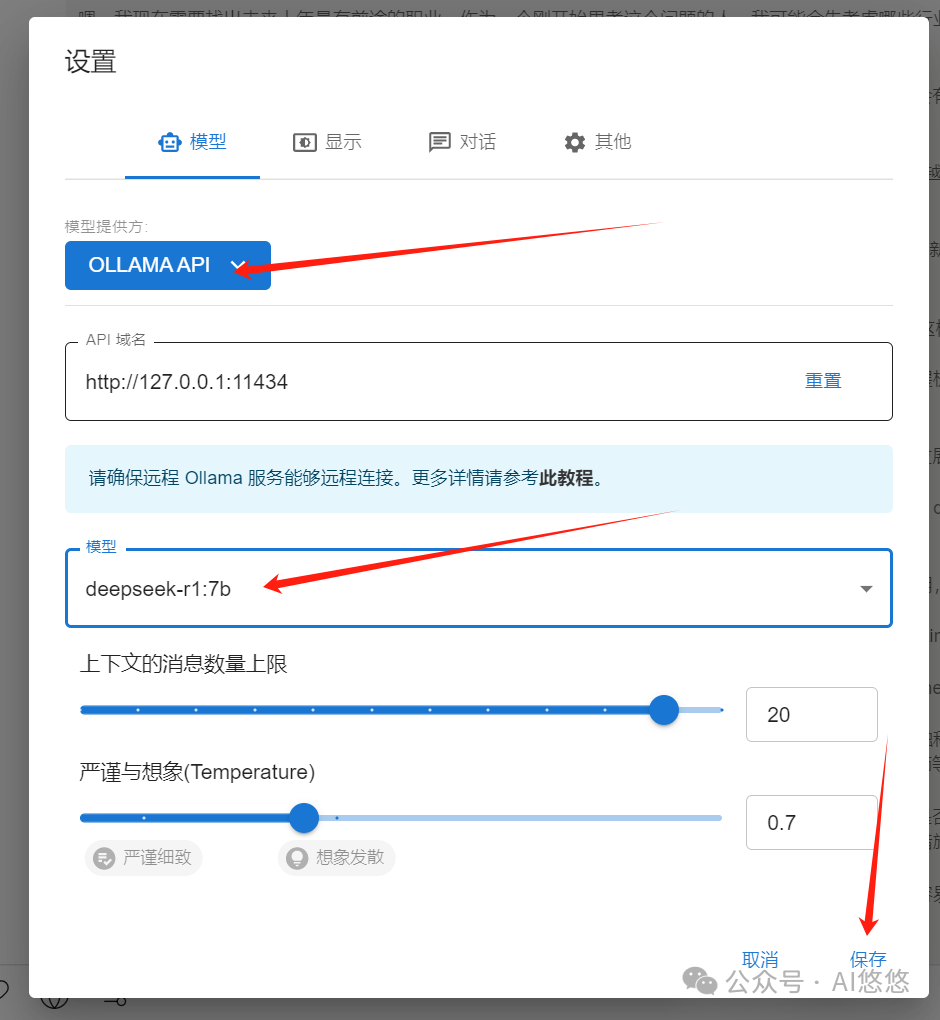This screenshot has width=940, height=1020.
Task: Click the Temperature value field showing 0.7
Action: pyautogui.click(x=812, y=822)
